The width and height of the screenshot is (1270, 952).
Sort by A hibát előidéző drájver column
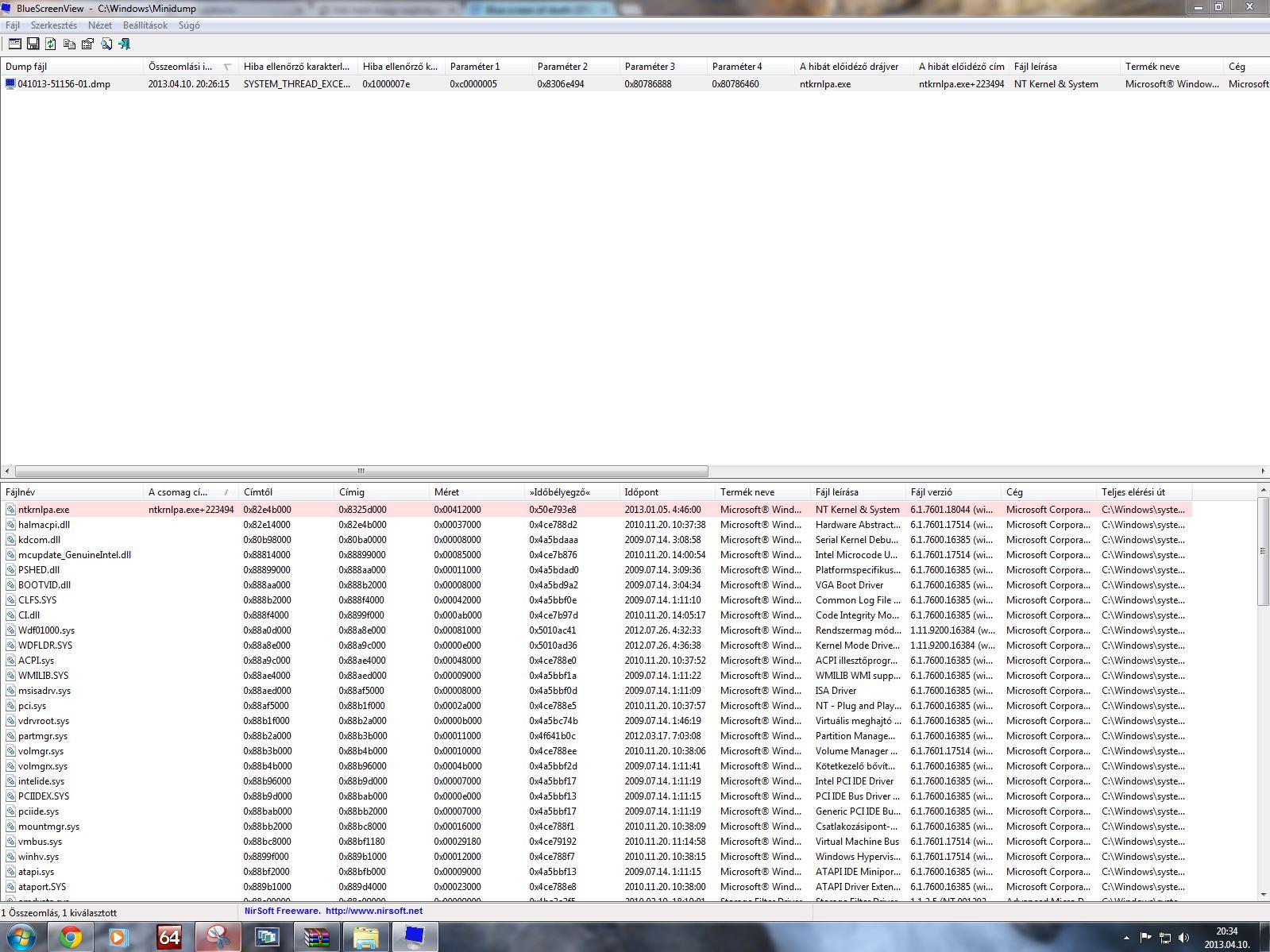click(x=854, y=67)
